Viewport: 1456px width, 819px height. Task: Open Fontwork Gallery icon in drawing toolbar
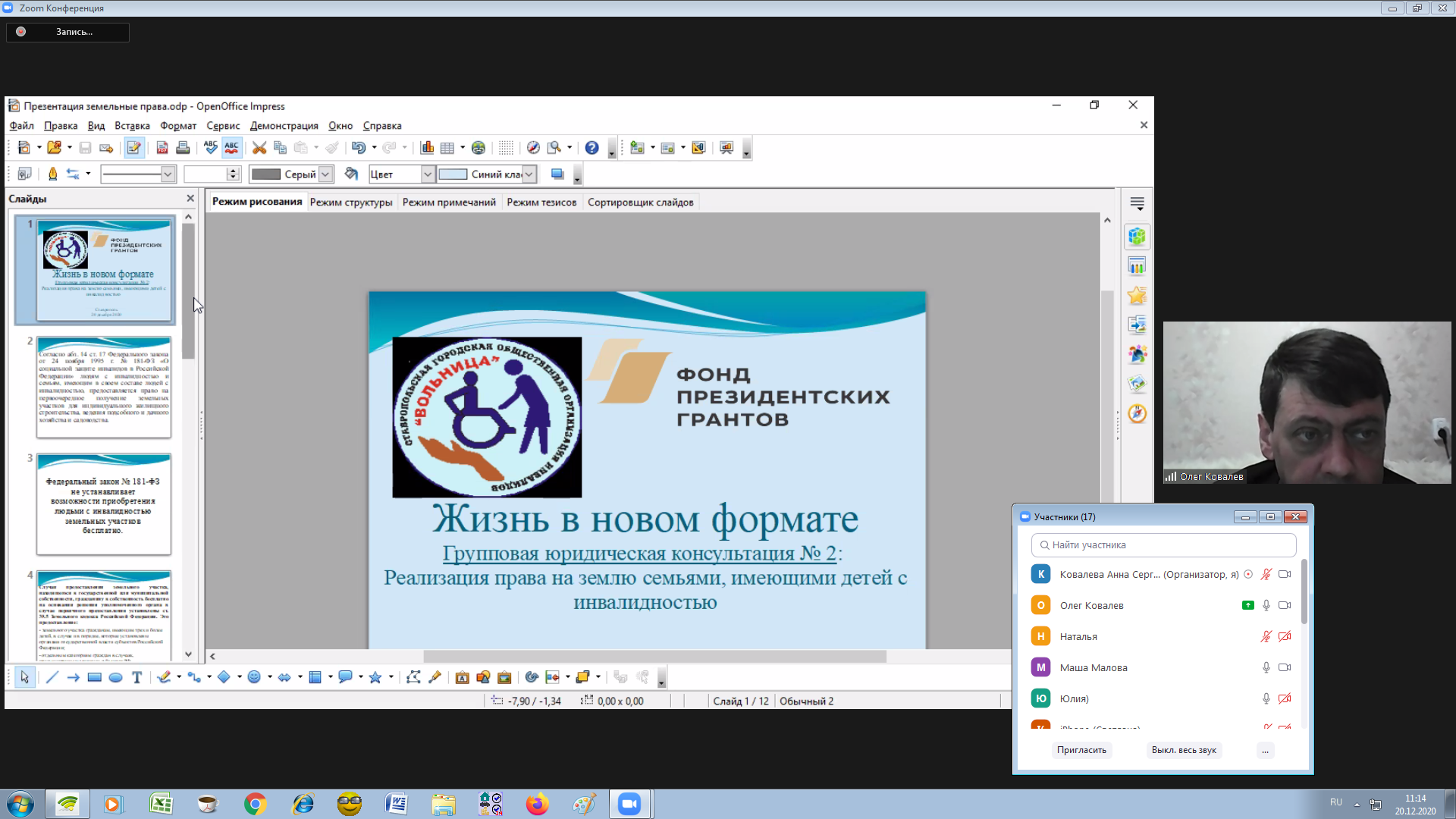click(462, 677)
